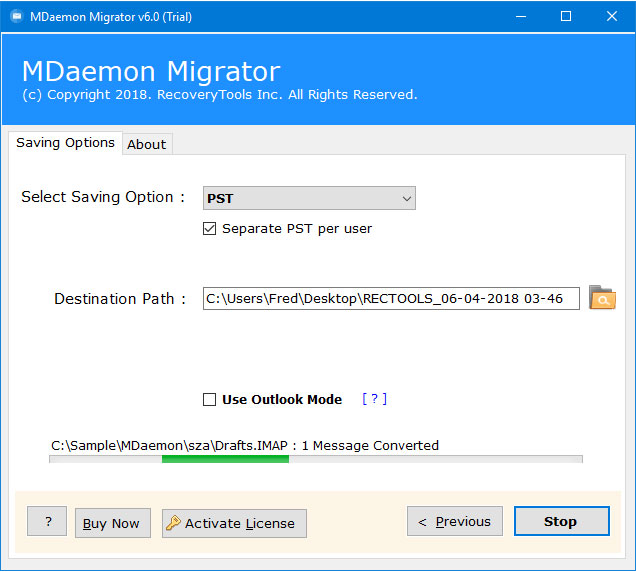Click the 'Select Saving Option :' label
Viewport: 636px width, 572px height.
[103, 197]
